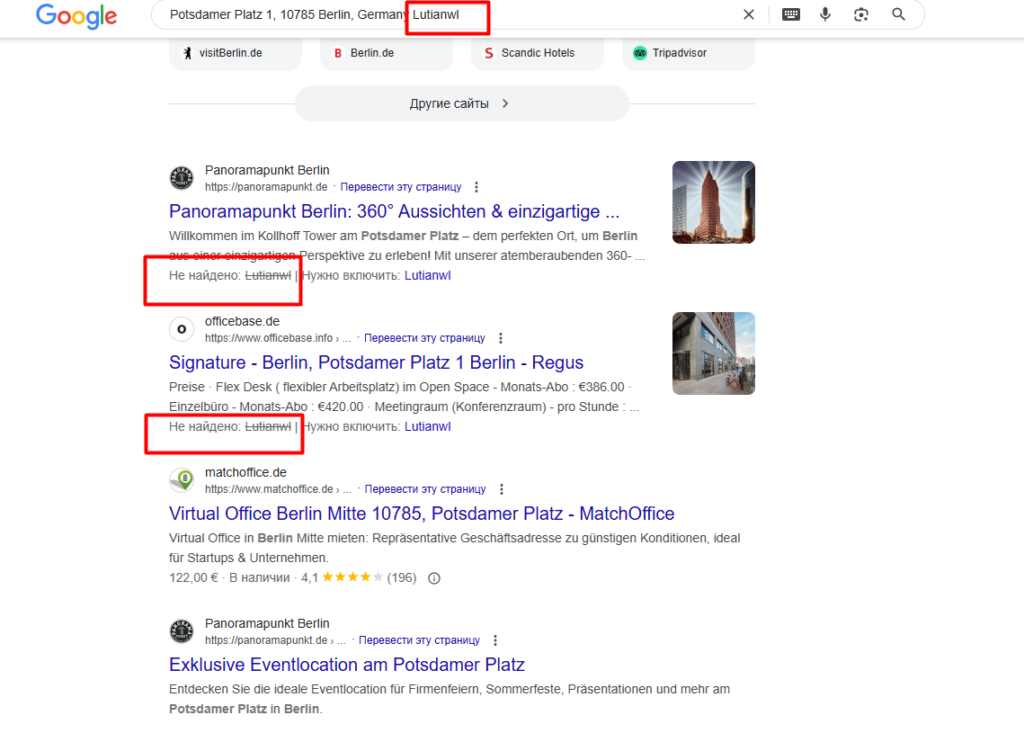The width and height of the screenshot is (1024, 733).
Task: Click the visitBerlin.de chip icon
Action: (x=187, y=53)
